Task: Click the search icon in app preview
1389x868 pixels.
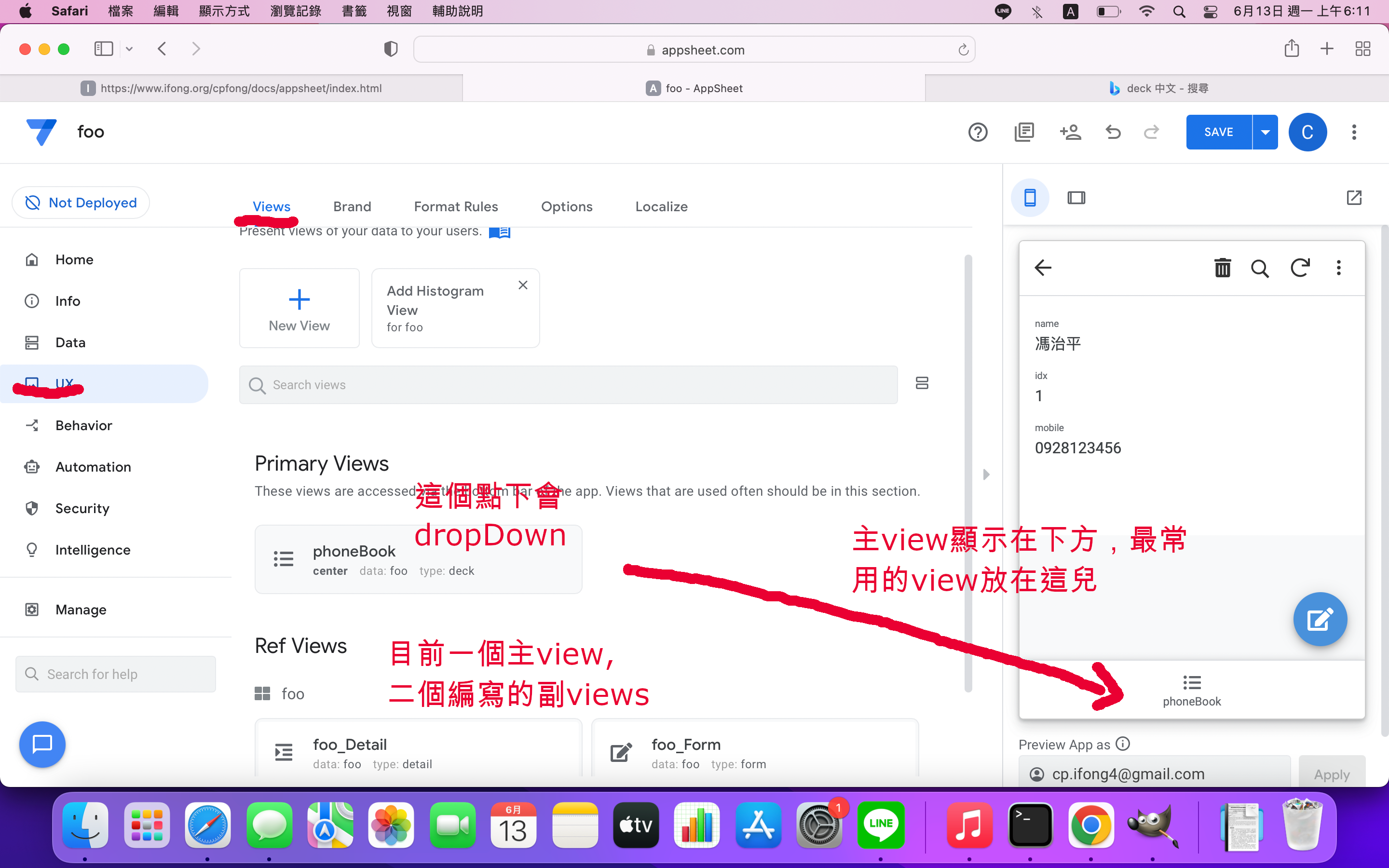Action: (1259, 268)
